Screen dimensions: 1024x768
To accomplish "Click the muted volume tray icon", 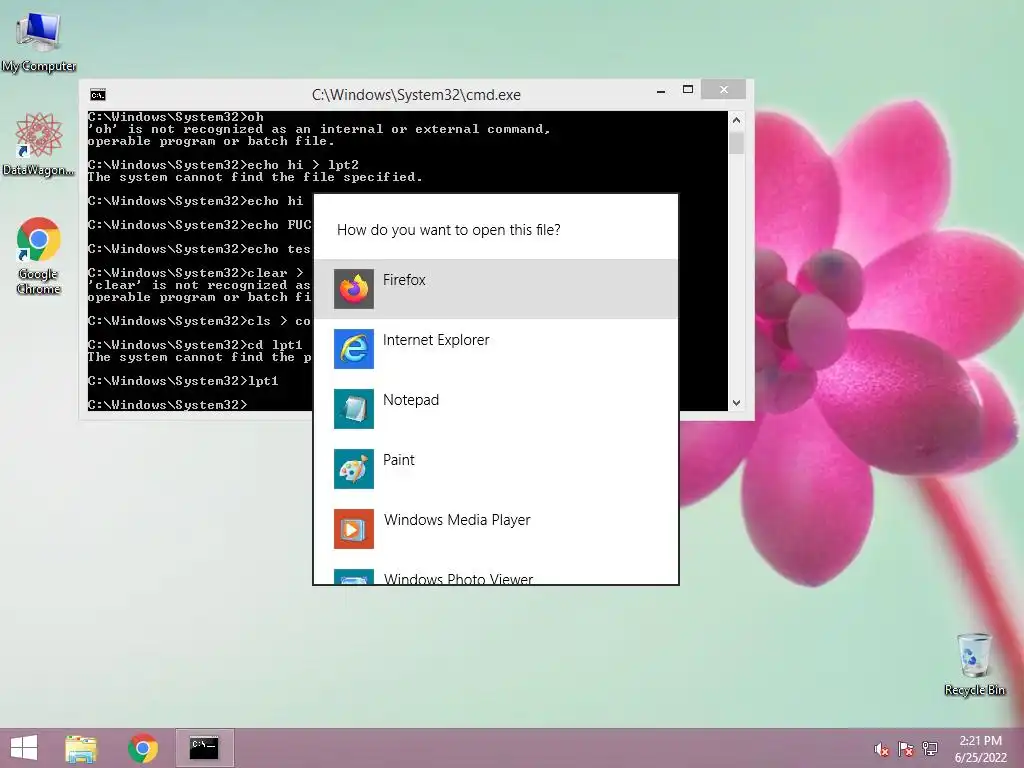I will (x=881, y=749).
